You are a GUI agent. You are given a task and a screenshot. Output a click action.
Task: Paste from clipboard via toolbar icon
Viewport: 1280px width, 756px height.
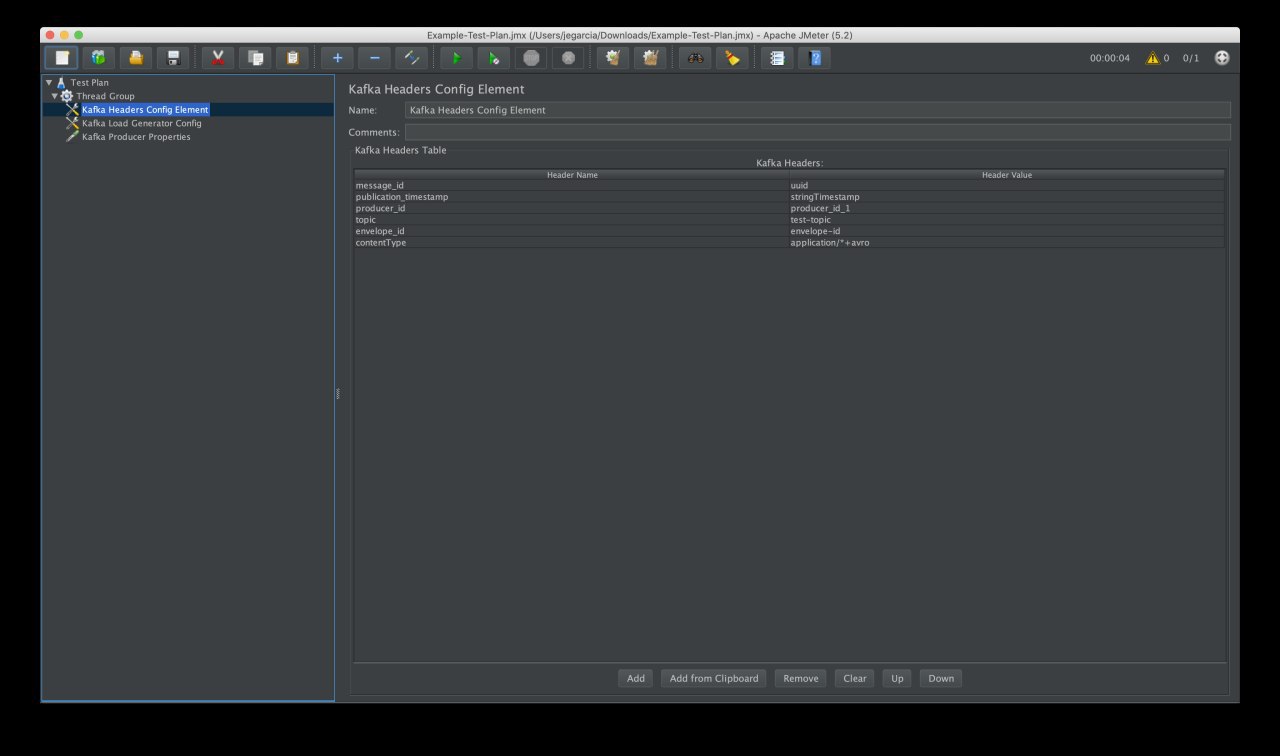(x=292, y=58)
